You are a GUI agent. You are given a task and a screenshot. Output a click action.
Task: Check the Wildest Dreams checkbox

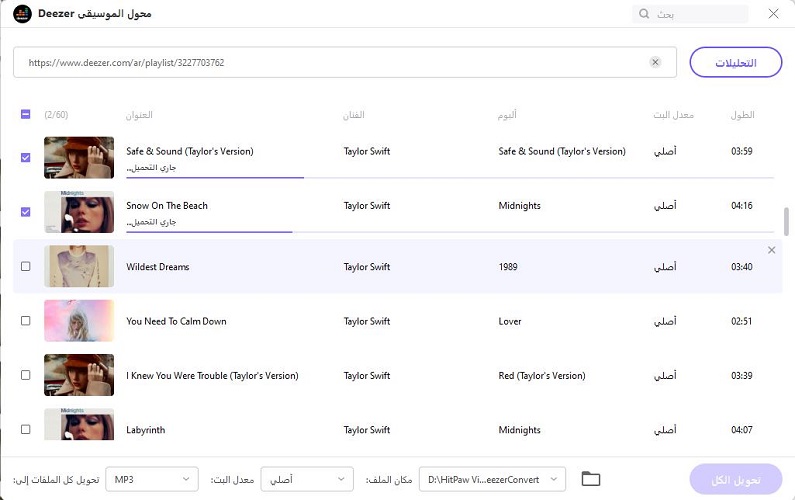(x=25, y=266)
